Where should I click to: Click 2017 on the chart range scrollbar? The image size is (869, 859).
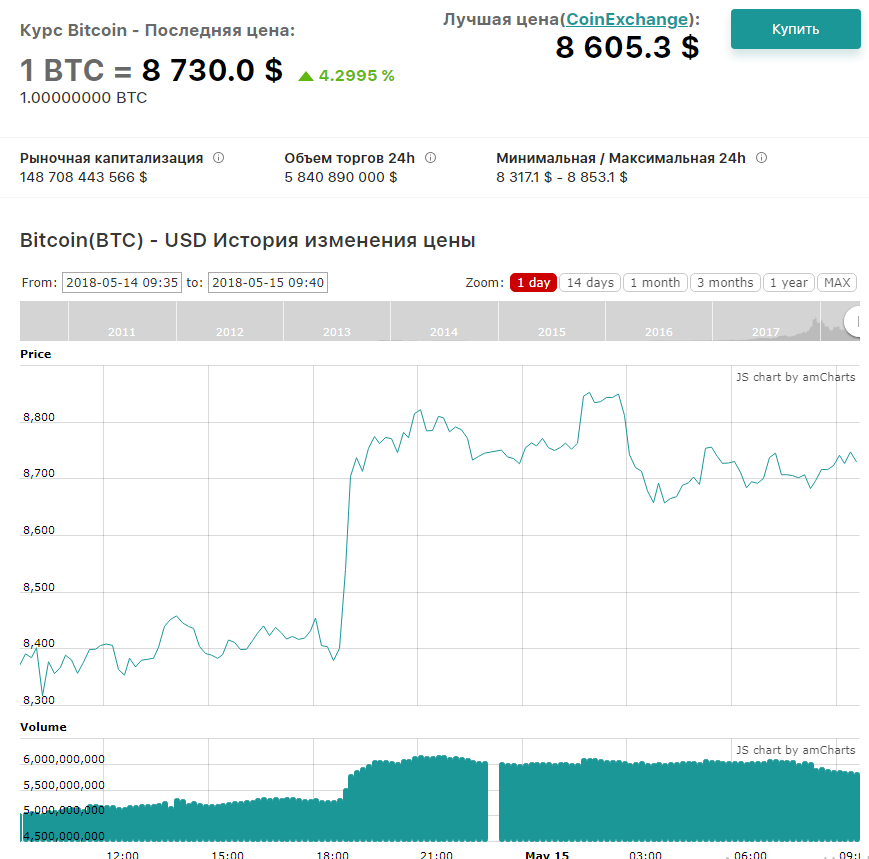point(765,332)
